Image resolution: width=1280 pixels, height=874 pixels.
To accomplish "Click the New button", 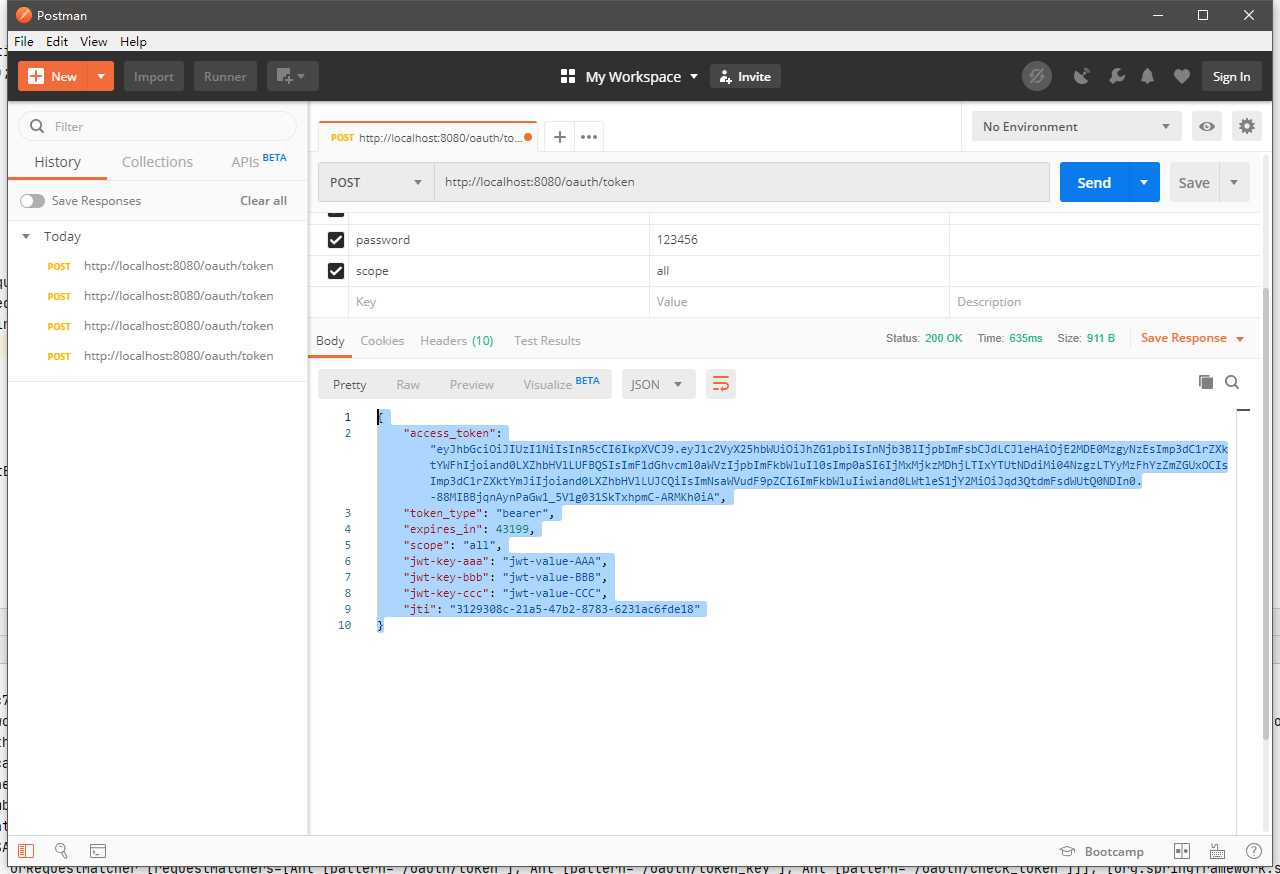I will [54, 76].
